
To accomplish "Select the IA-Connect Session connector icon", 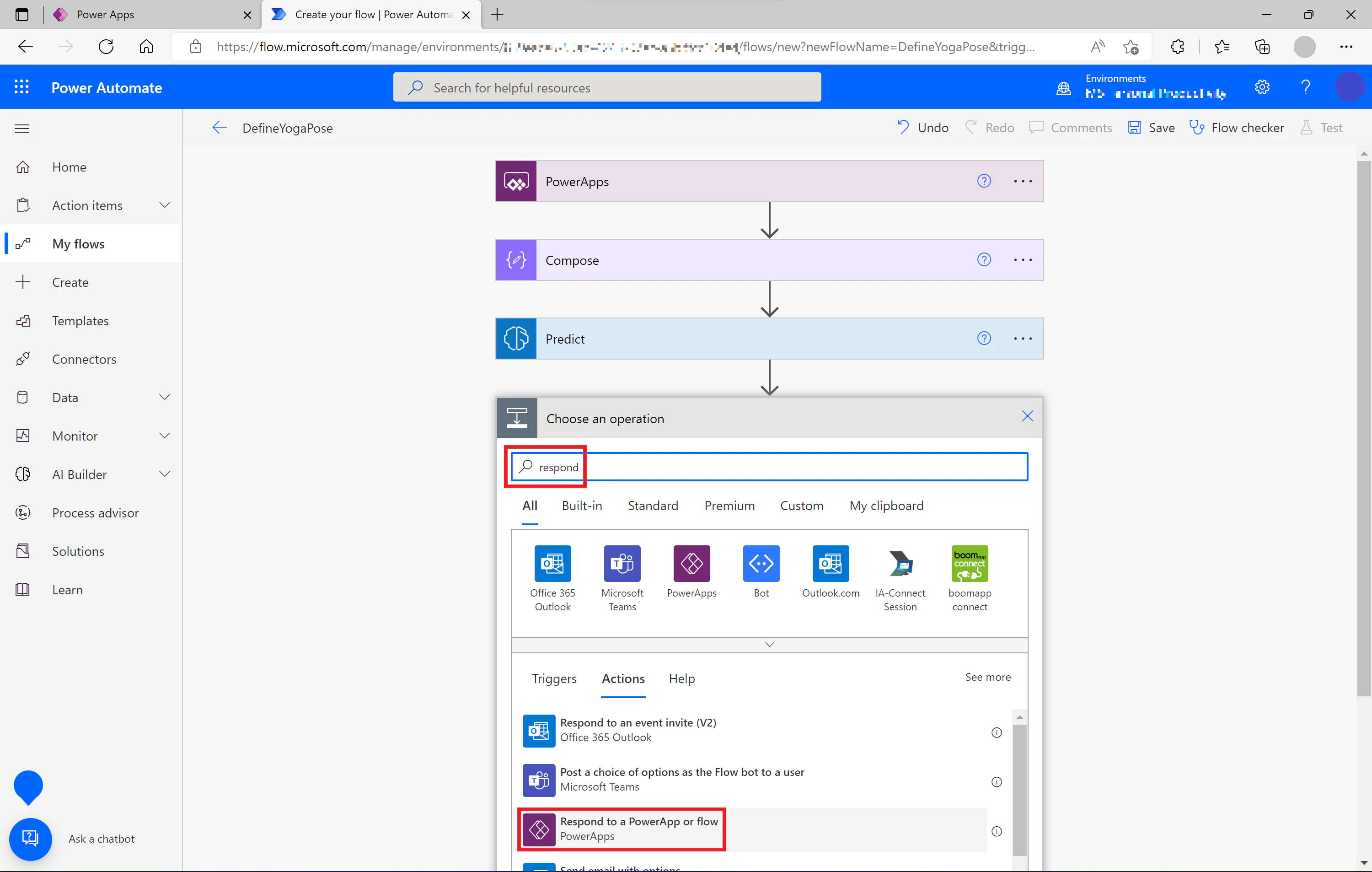I will [900, 564].
